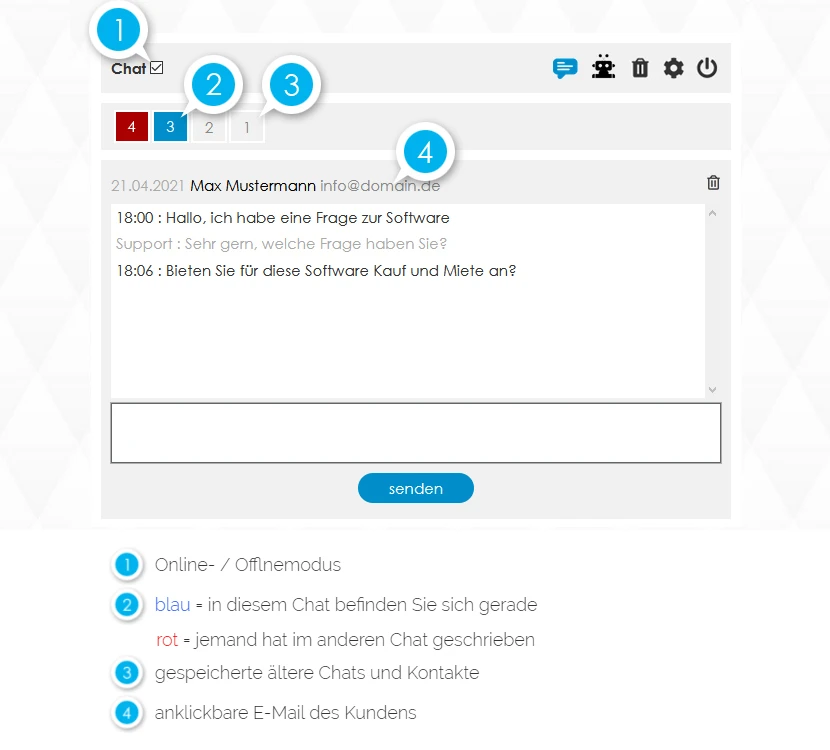Click the trash icon in top toolbar
The height and width of the screenshot is (750, 830).
tap(640, 68)
